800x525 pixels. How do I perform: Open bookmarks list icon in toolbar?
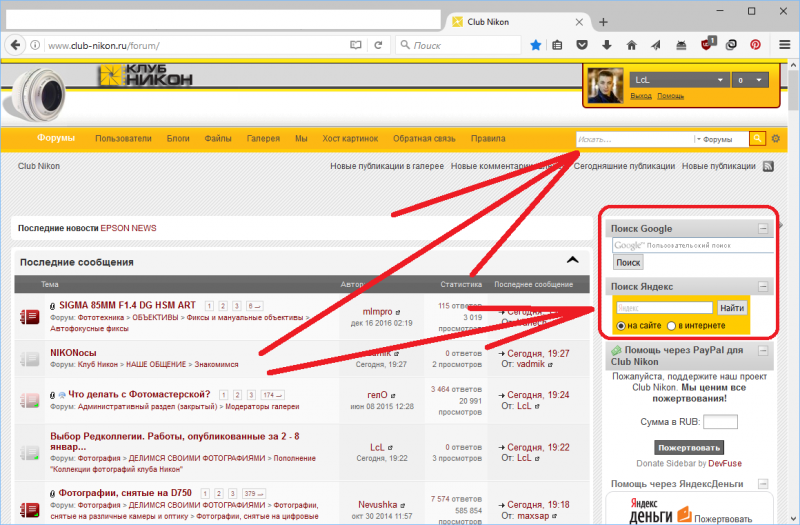click(x=557, y=45)
